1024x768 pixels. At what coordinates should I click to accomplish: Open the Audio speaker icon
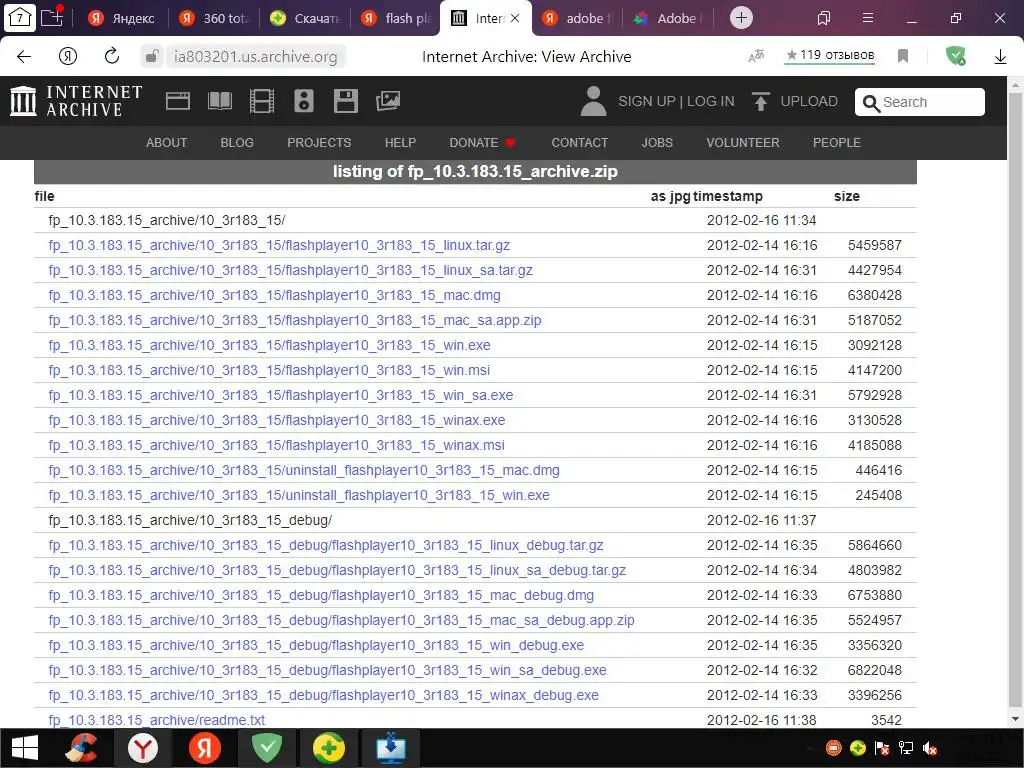click(304, 101)
